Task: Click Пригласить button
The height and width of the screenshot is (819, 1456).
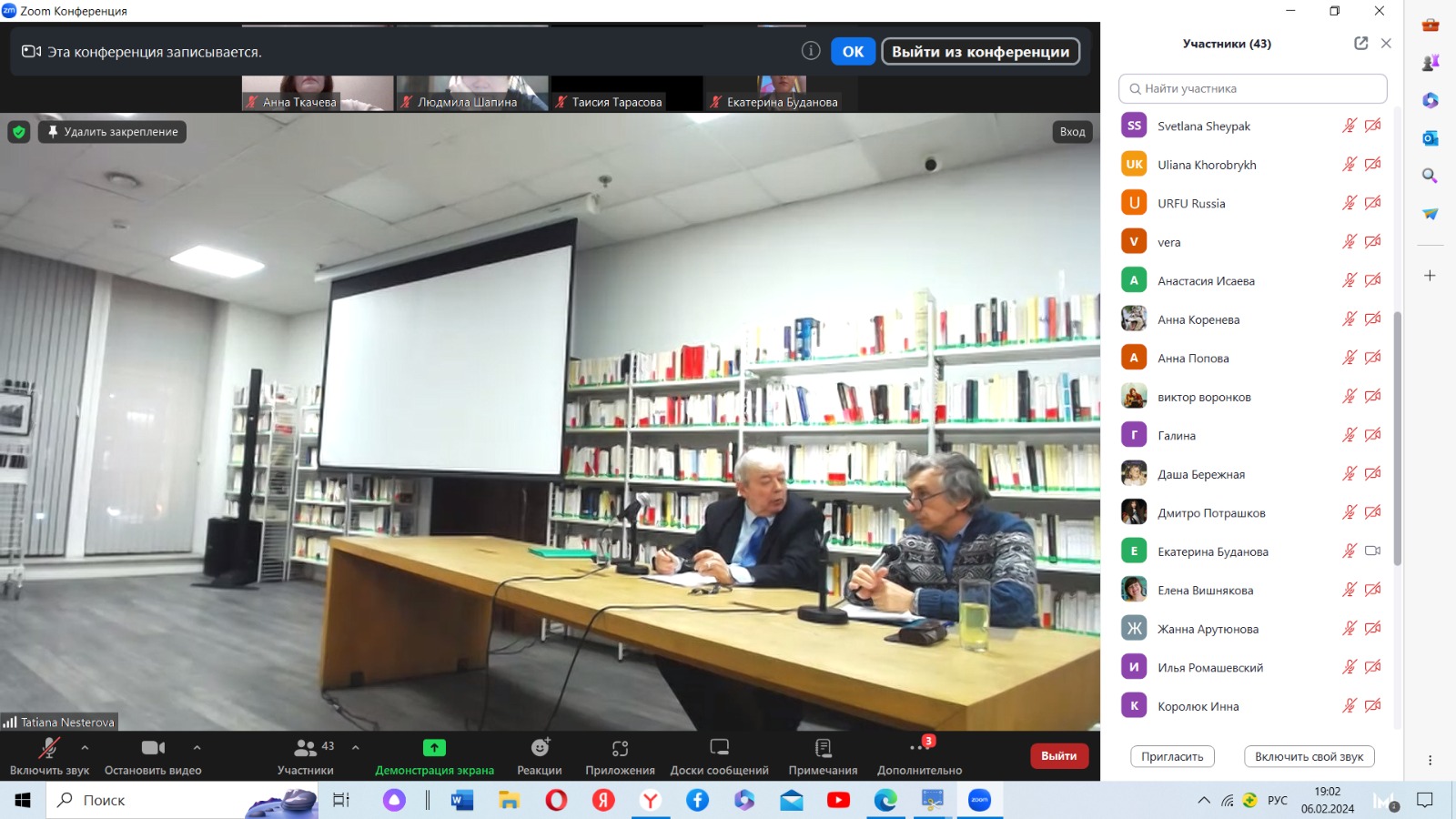Action: click(x=1172, y=756)
